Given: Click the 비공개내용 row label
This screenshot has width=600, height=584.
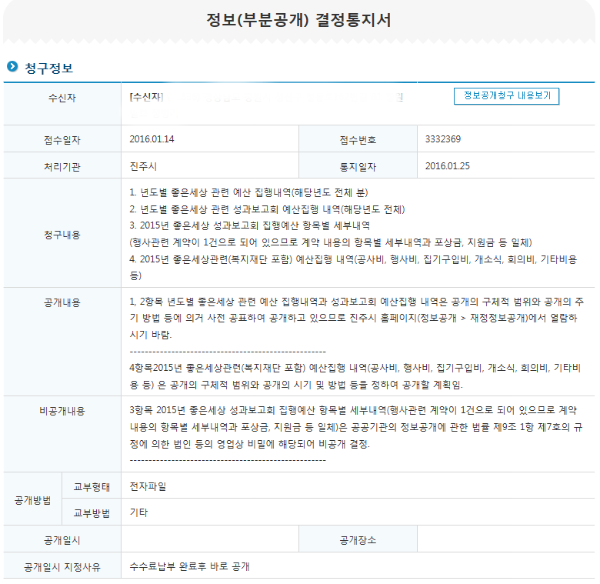Looking at the screenshot, I should tap(61, 410).
